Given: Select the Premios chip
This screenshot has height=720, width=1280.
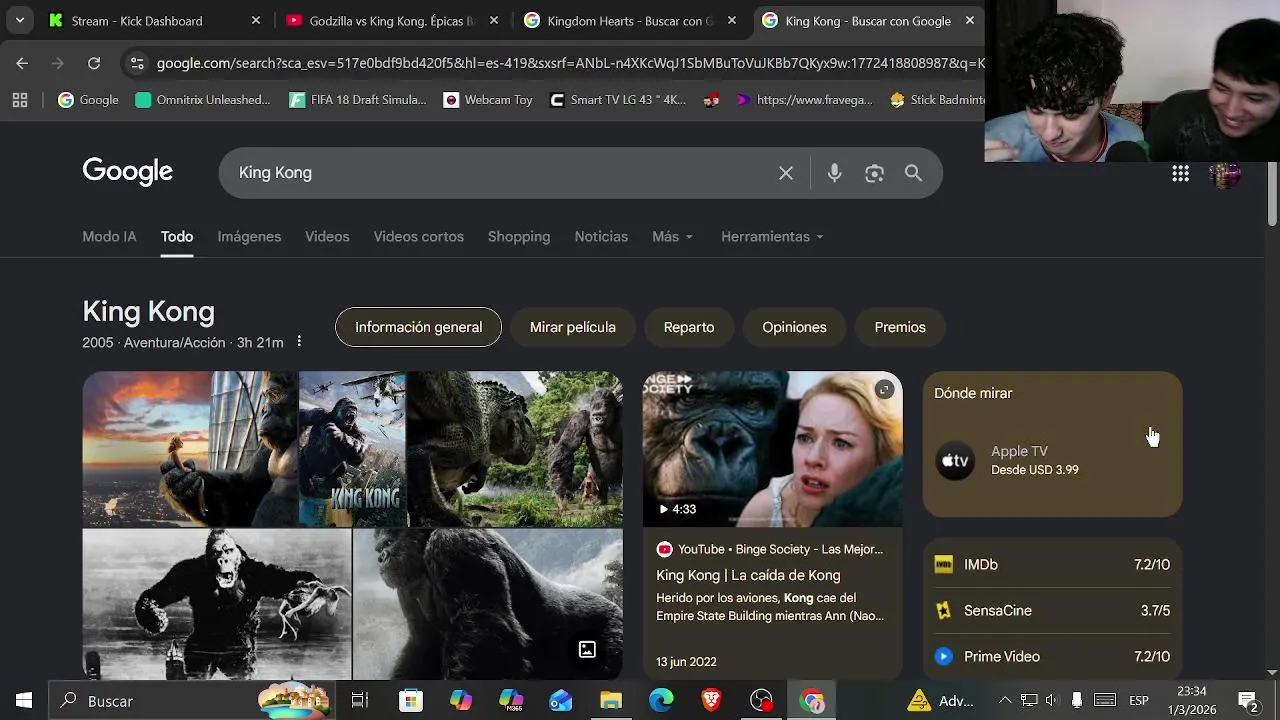Looking at the screenshot, I should tap(900, 327).
